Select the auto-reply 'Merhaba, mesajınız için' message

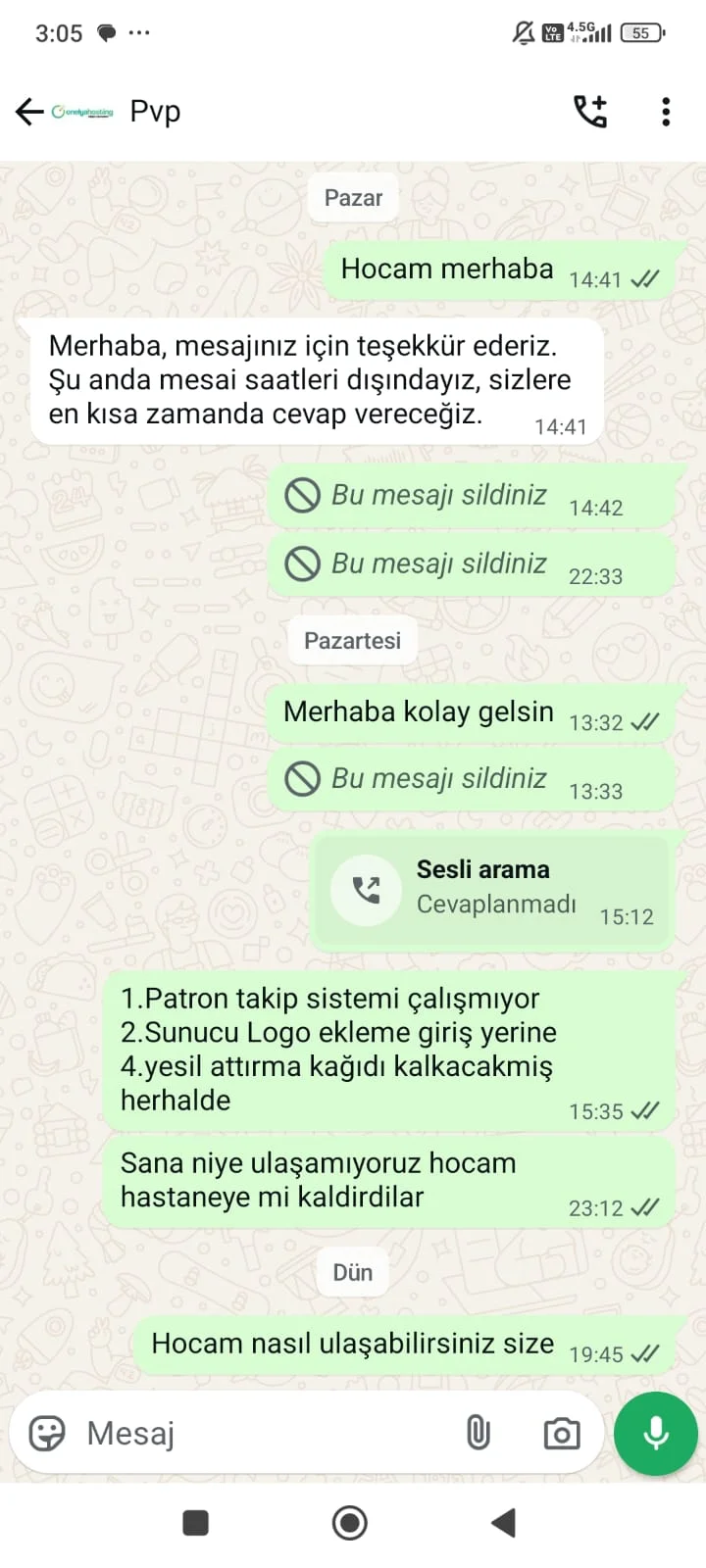(x=310, y=381)
